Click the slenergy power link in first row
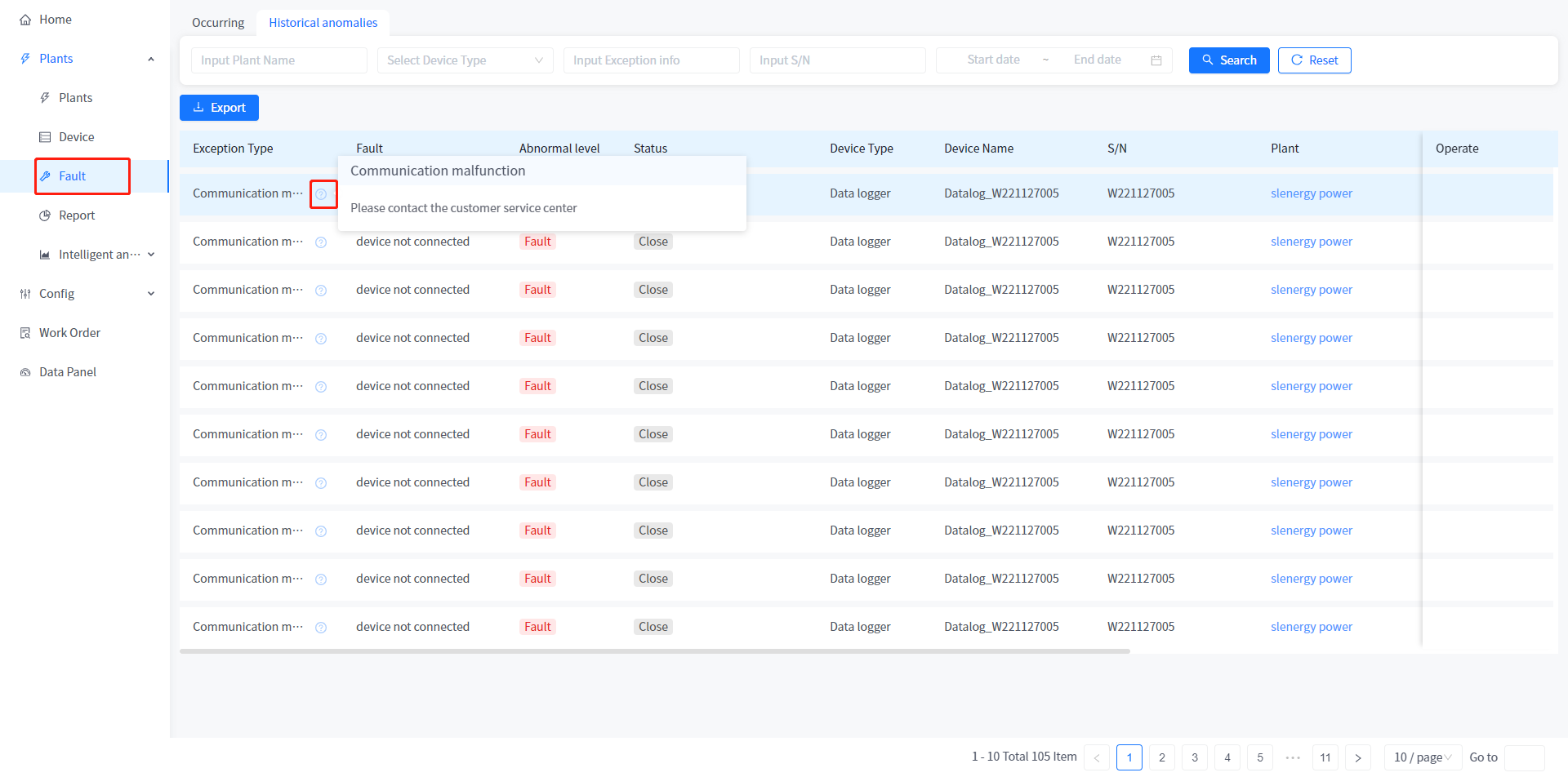This screenshot has width=1568, height=777. pyautogui.click(x=1312, y=193)
